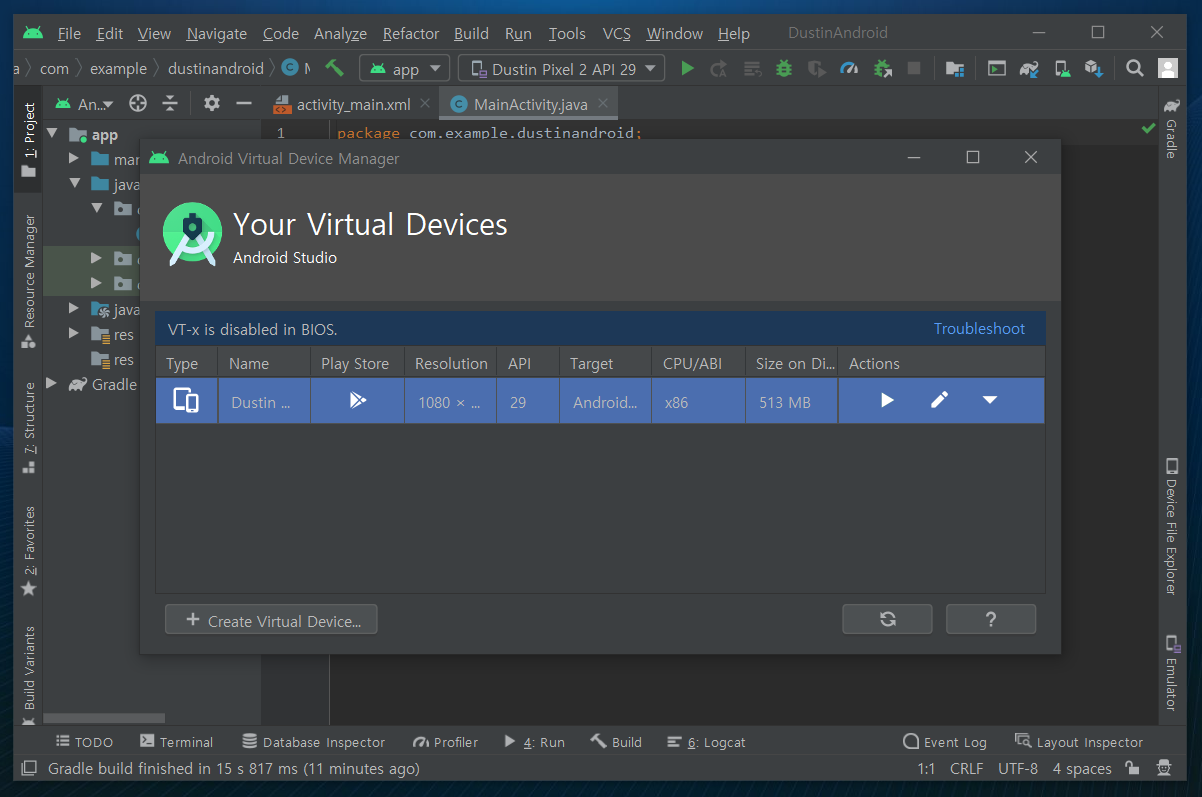Open the Event Log
Screen dimensions: 1202x797
tap(945, 742)
